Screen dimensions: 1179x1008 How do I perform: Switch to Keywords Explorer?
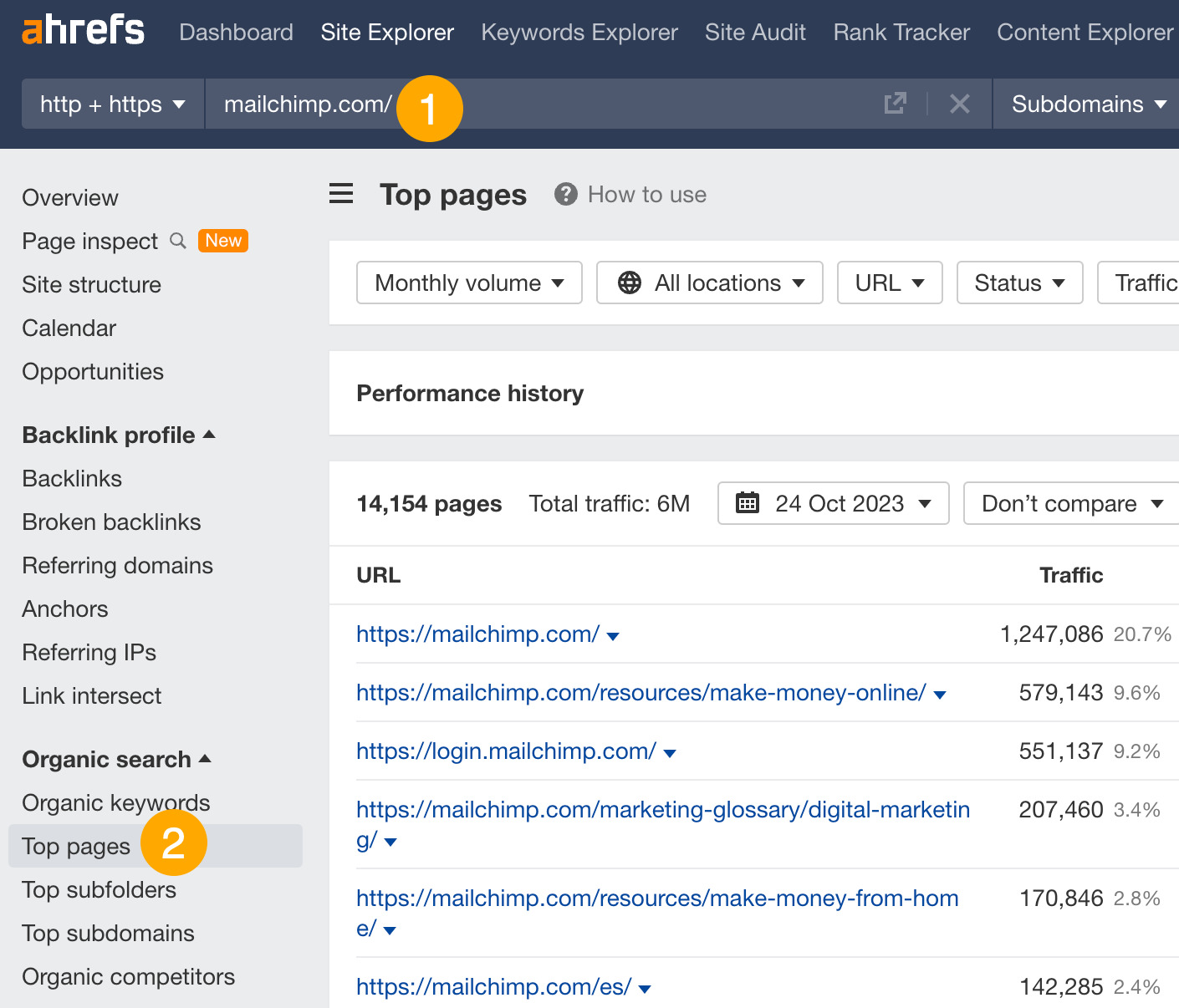pyautogui.click(x=579, y=32)
